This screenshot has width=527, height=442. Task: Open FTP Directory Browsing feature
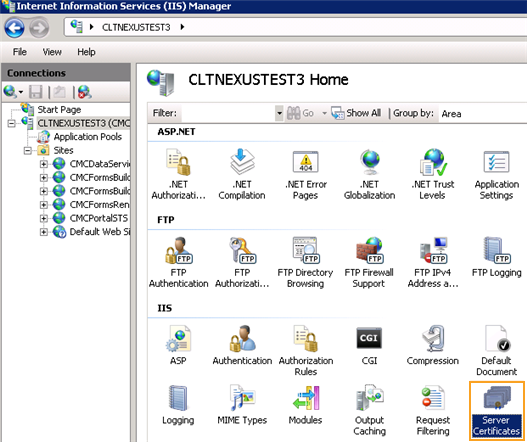point(306,263)
